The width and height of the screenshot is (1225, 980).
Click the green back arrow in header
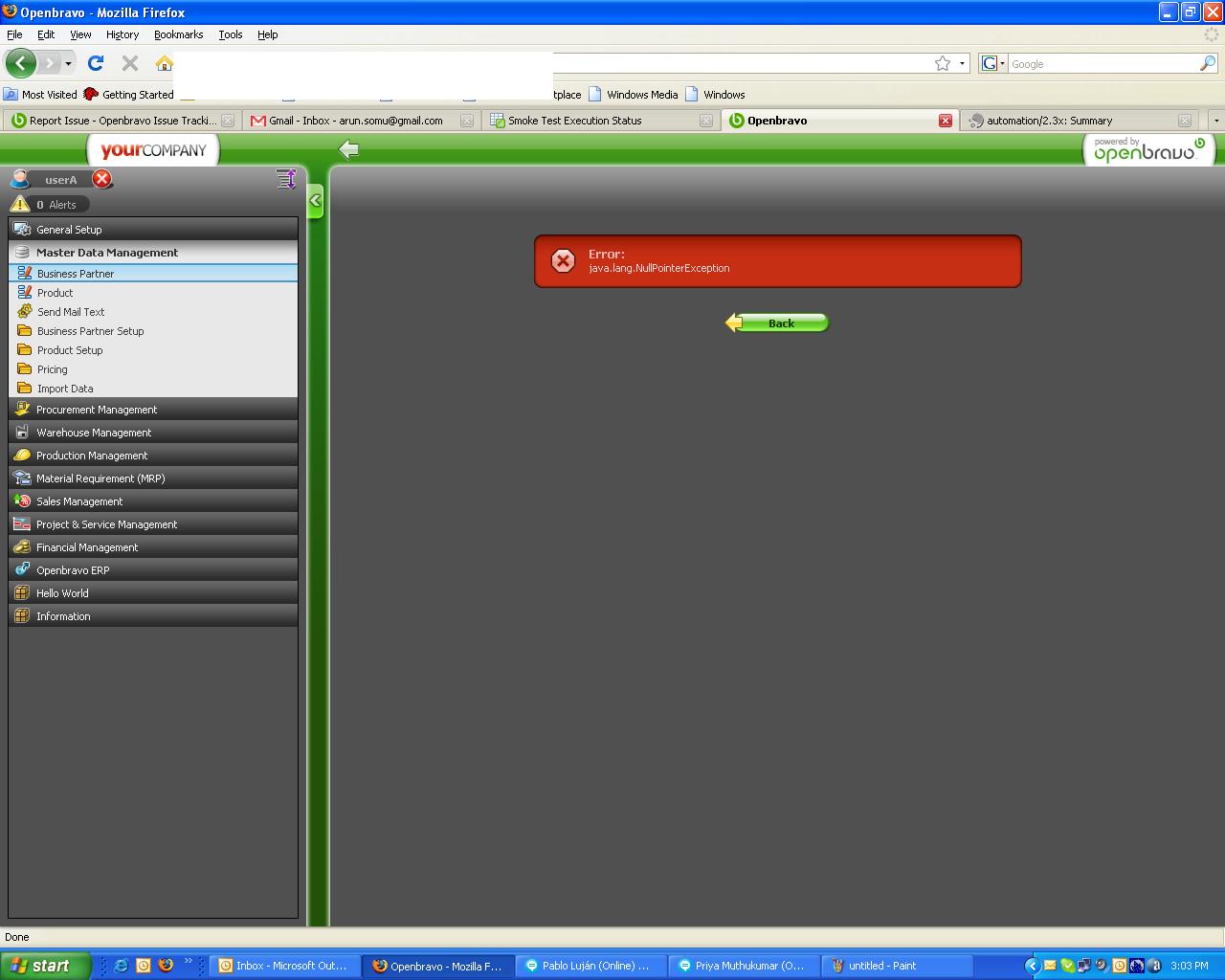pyautogui.click(x=349, y=149)
